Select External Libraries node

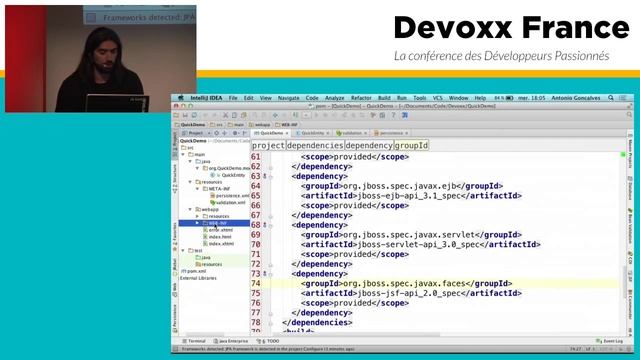click(x=198, y=278)
